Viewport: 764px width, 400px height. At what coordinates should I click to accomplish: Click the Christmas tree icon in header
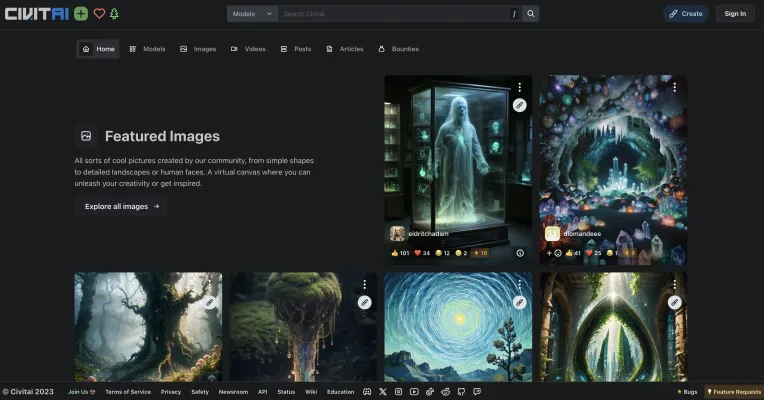pos(114,14)
